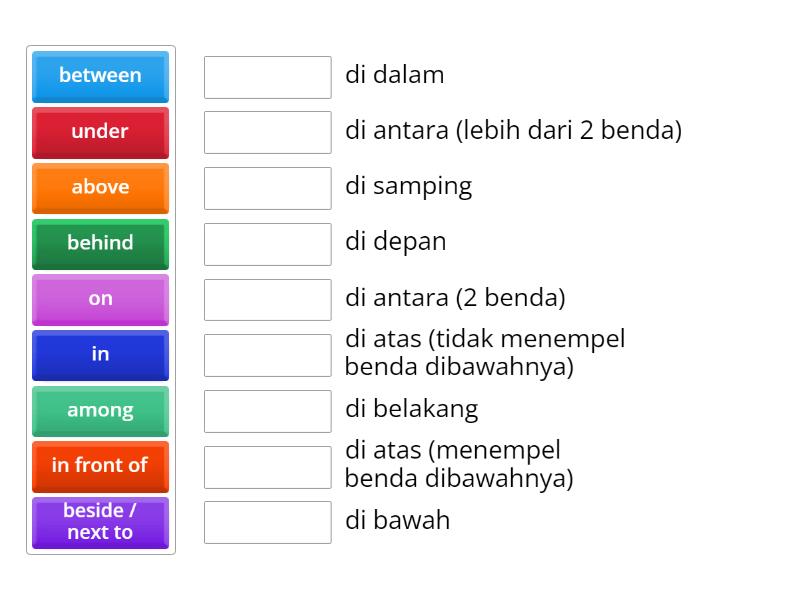
Task: Click the 'above' word tile
Action: click(x=100, y=188)
